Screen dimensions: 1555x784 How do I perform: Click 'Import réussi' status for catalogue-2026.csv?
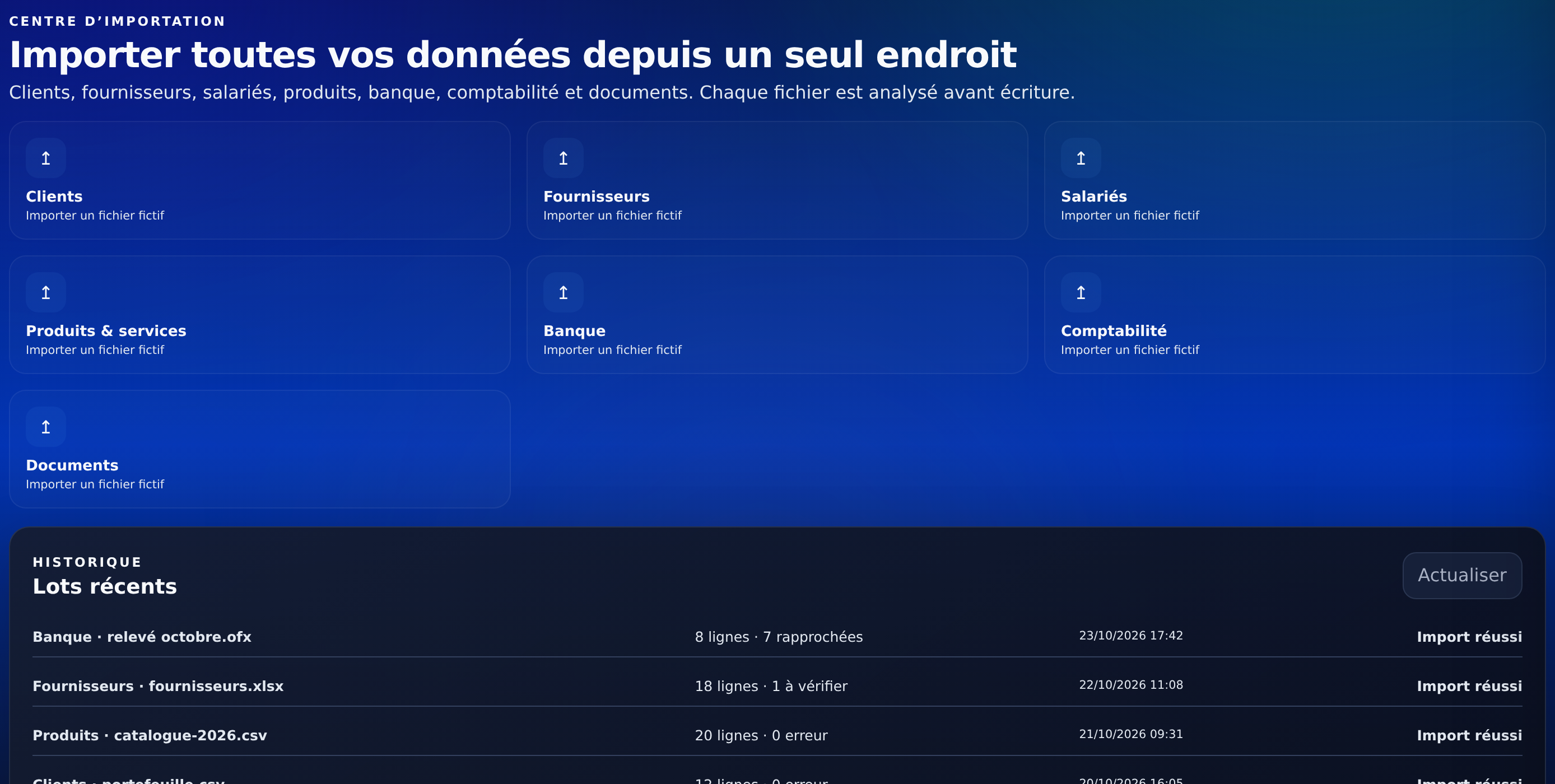tap(1469, 736)
